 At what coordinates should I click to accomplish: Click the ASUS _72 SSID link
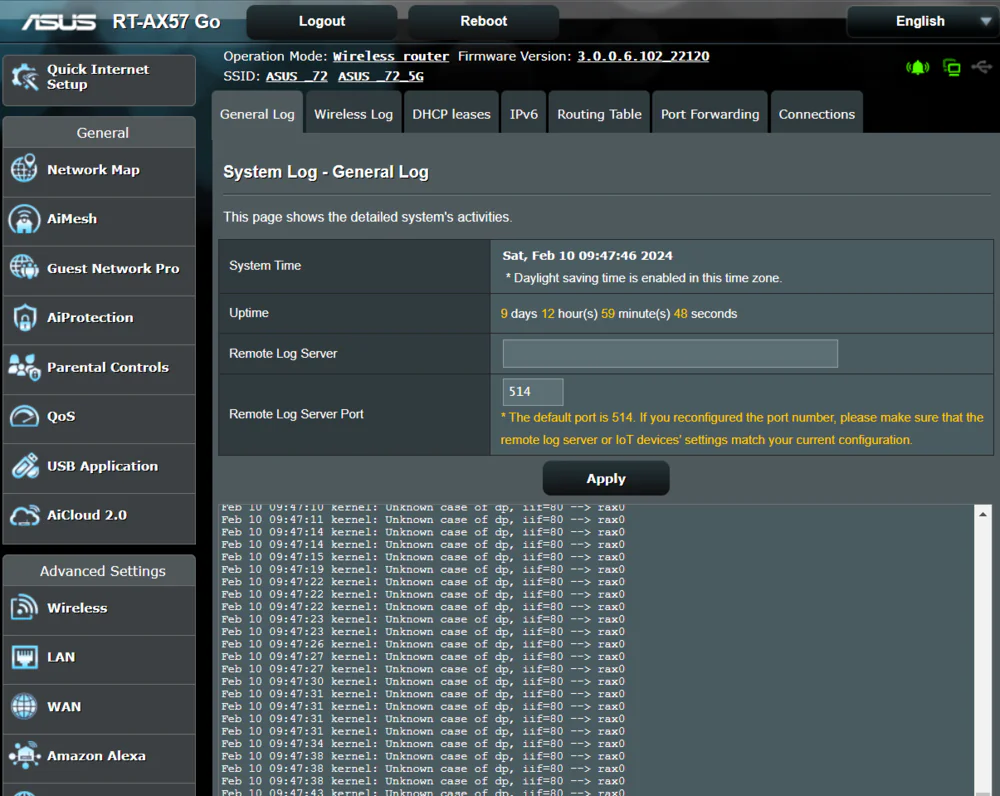[297, 76]
